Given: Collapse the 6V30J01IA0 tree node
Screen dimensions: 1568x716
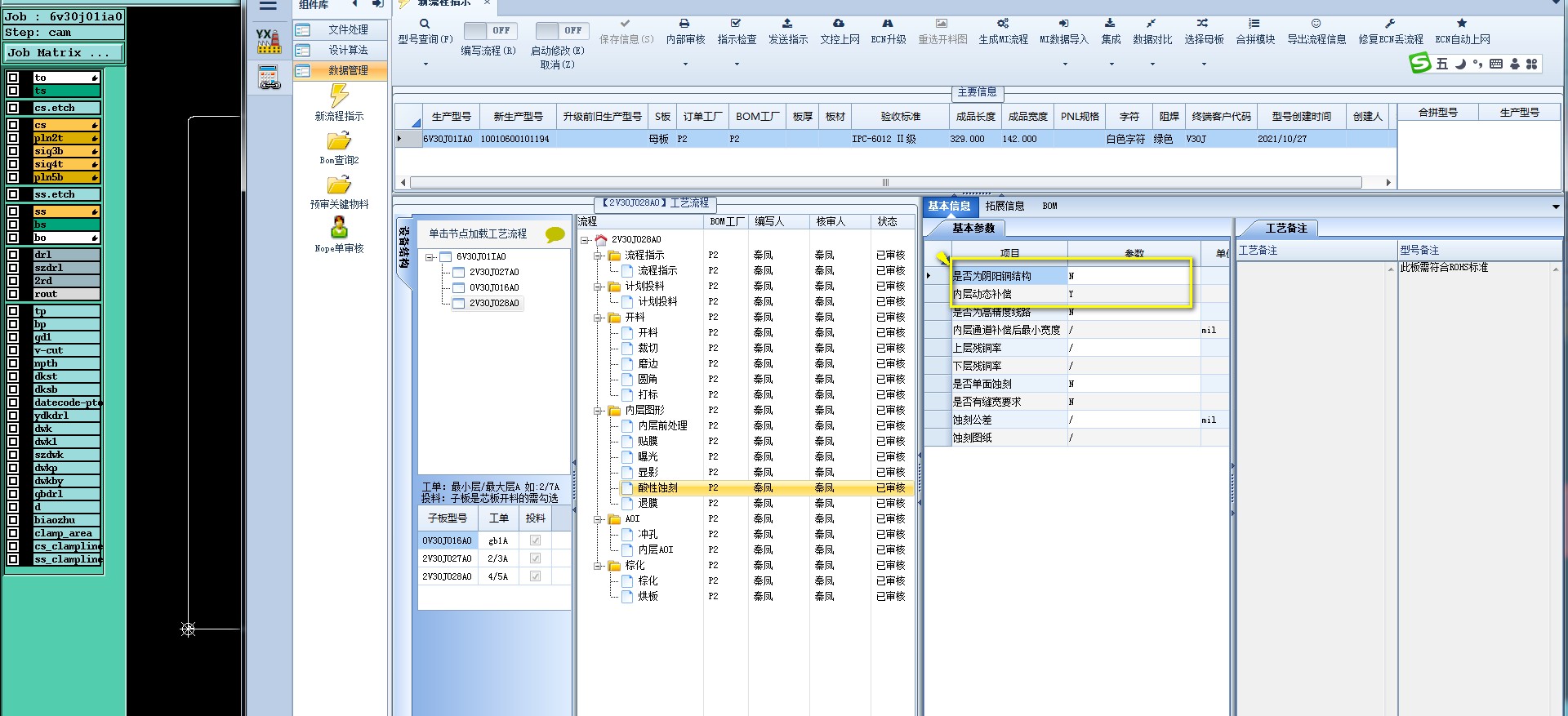Looking at the screenshot, I should [x=430, y=257].
